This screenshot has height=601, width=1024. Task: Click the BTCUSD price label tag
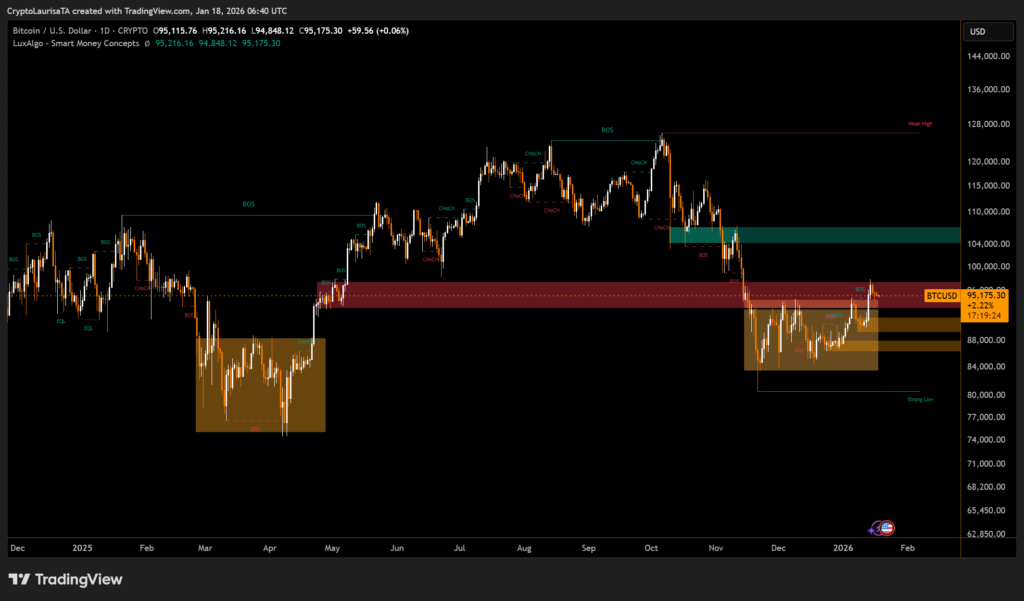941,296
